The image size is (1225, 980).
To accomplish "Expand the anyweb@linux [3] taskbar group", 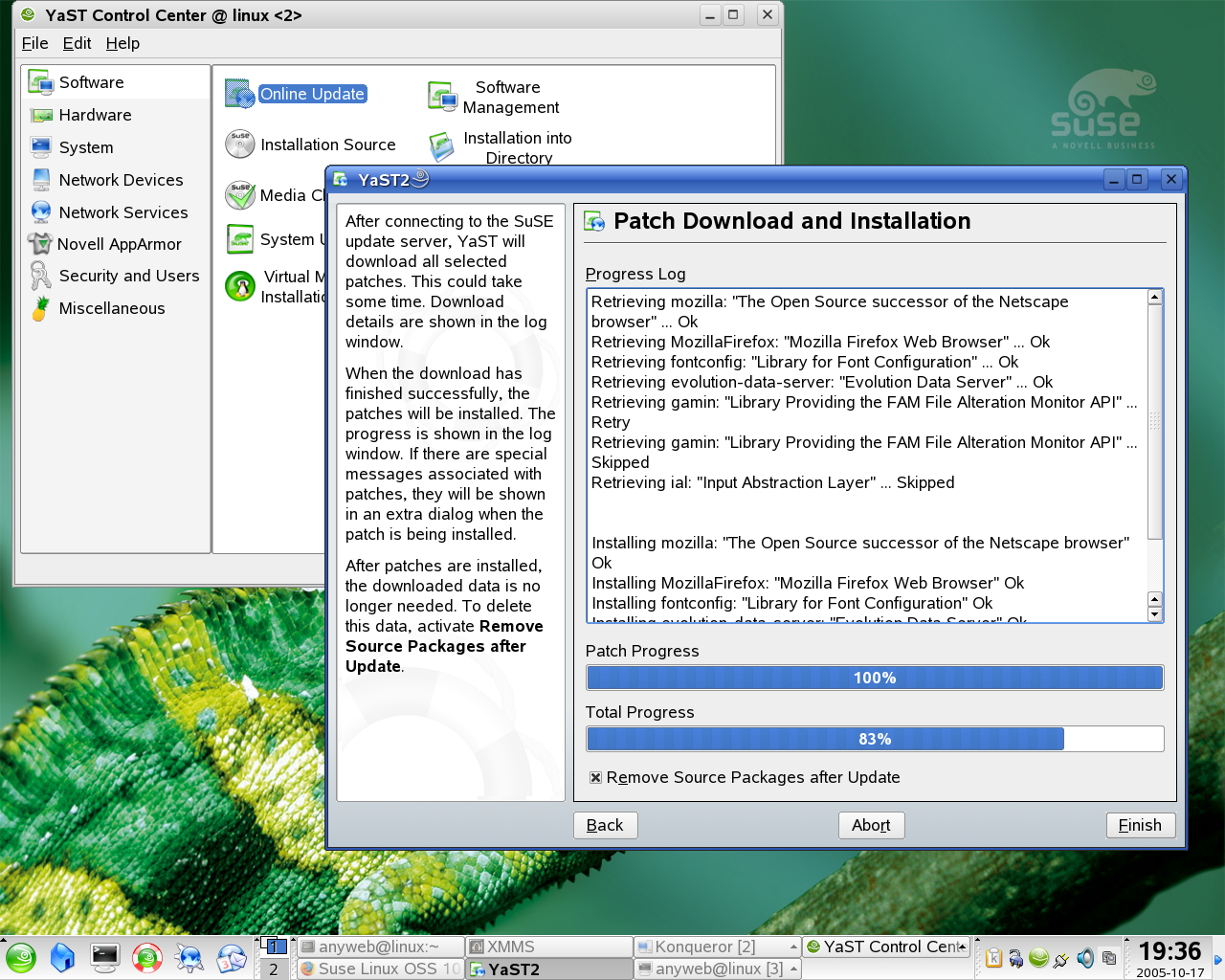I will (x=793, y=969).
